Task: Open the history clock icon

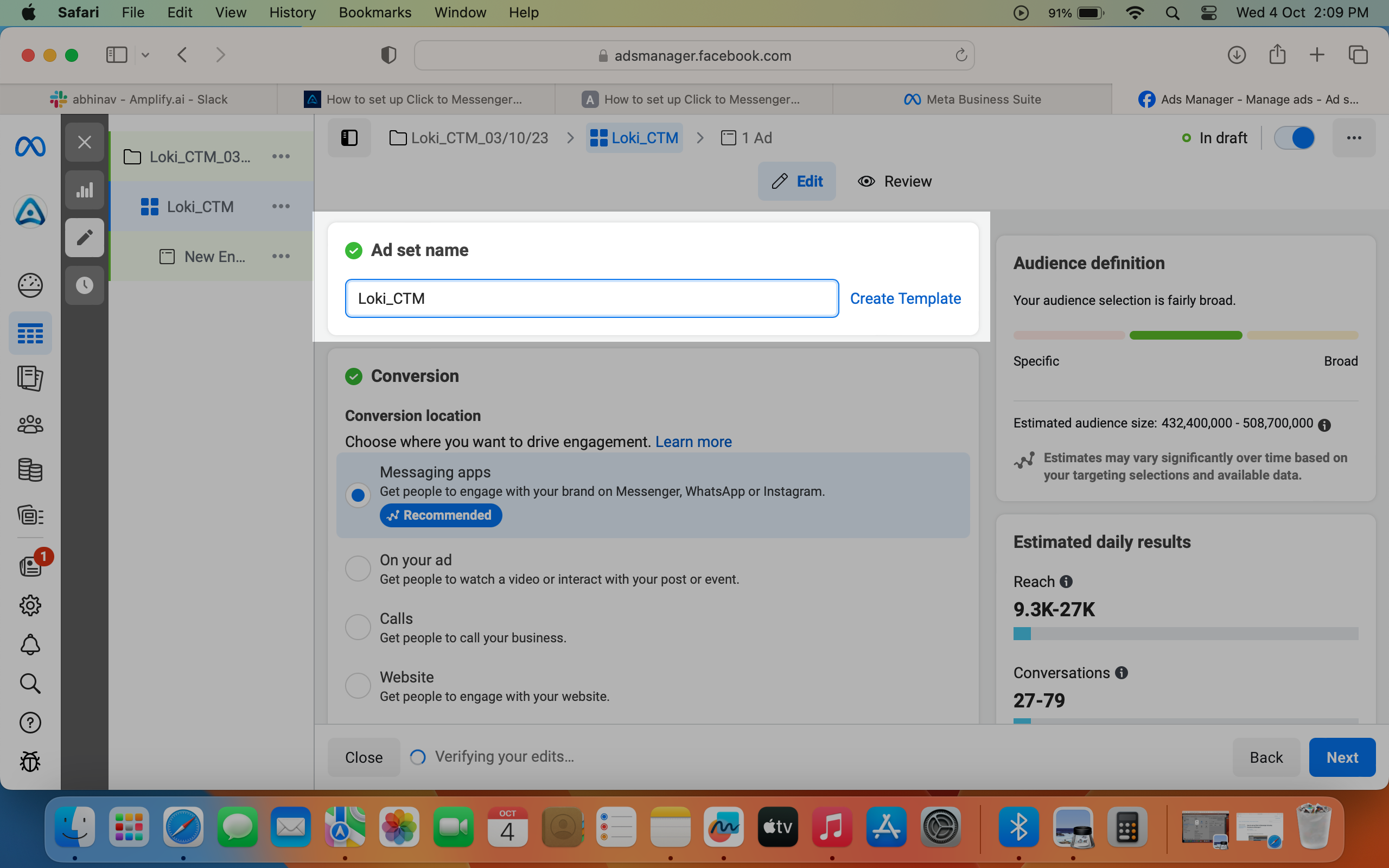Action: coord(85,285)
